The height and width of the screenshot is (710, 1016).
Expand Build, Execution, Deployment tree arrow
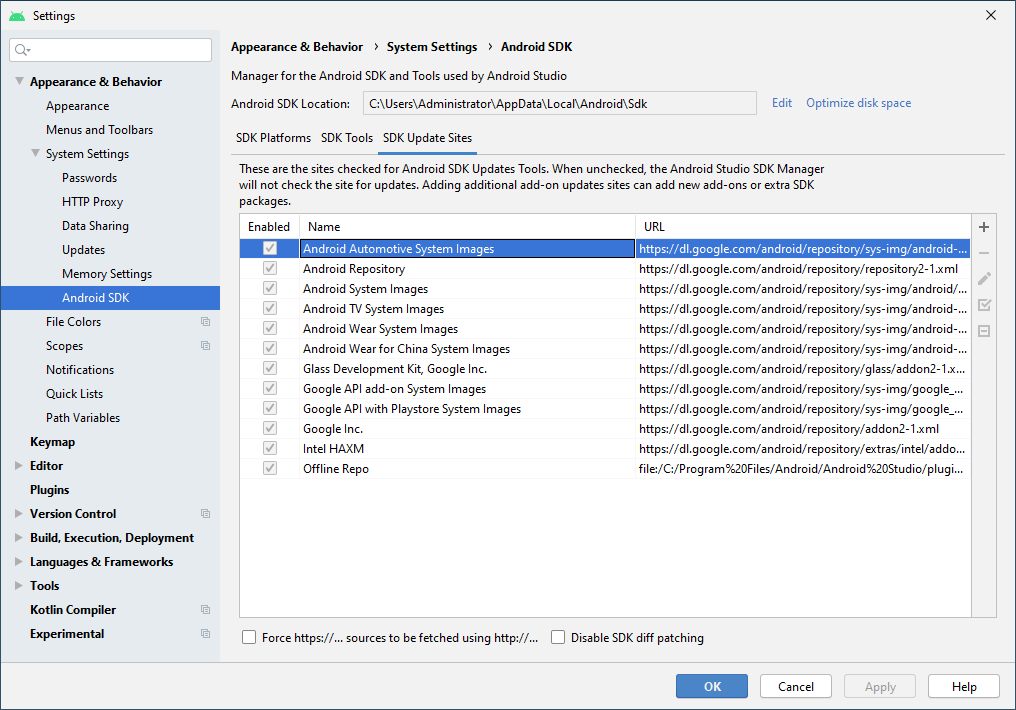pos(19,538)
